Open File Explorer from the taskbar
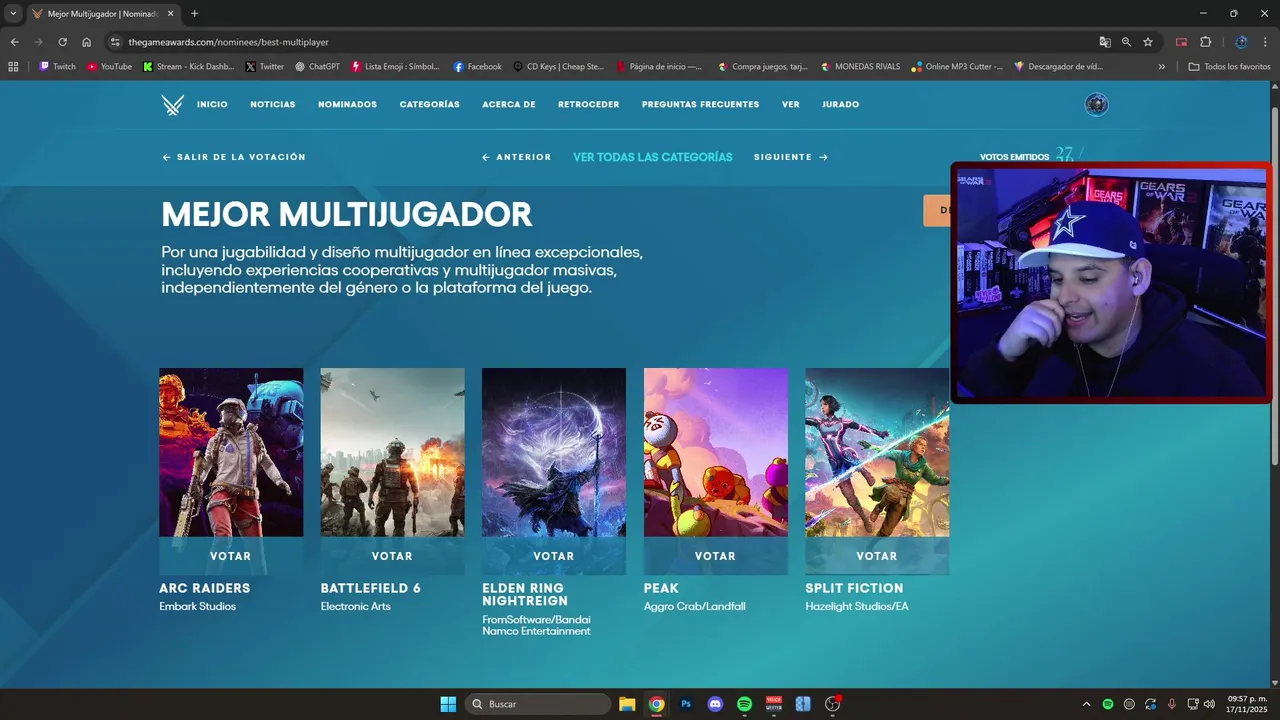Screen dimensions: 1280x720 (627, 704)
